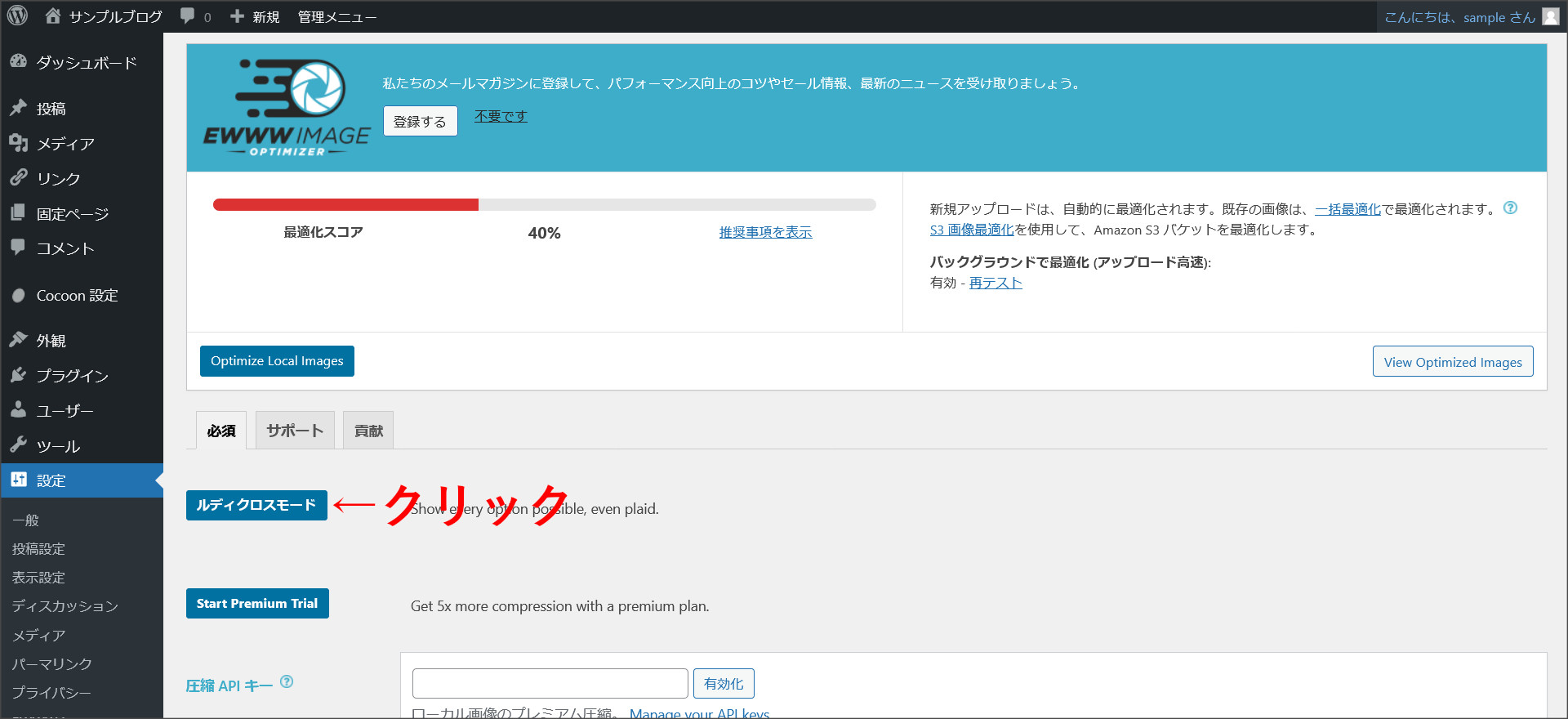Open the comments bubble icon in admin bar

(188, 16)
